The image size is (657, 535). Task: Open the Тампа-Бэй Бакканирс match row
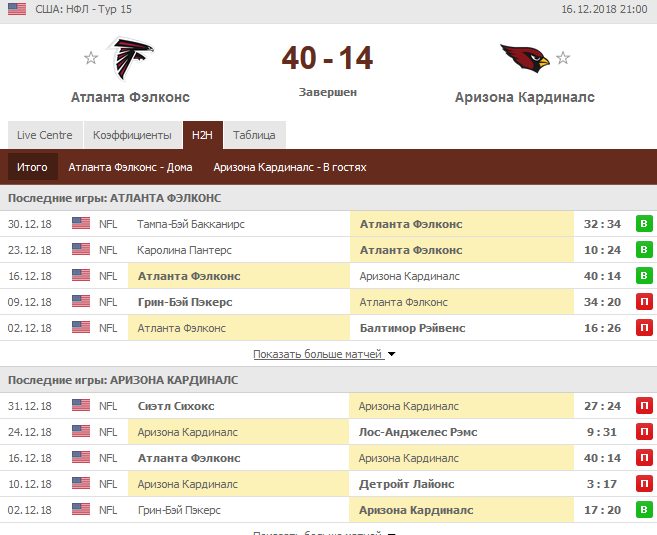(x=191, y=224)
